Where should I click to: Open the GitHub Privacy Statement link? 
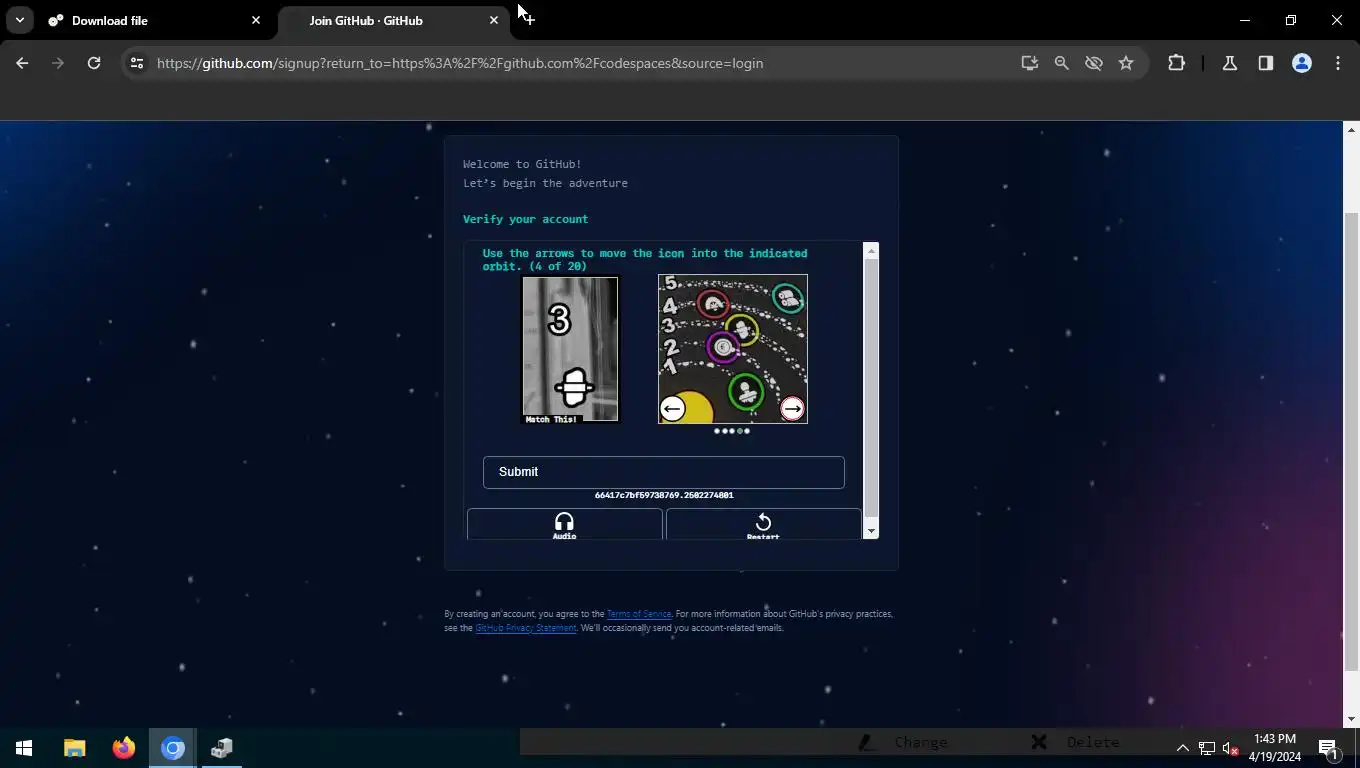tap(526, 628)
